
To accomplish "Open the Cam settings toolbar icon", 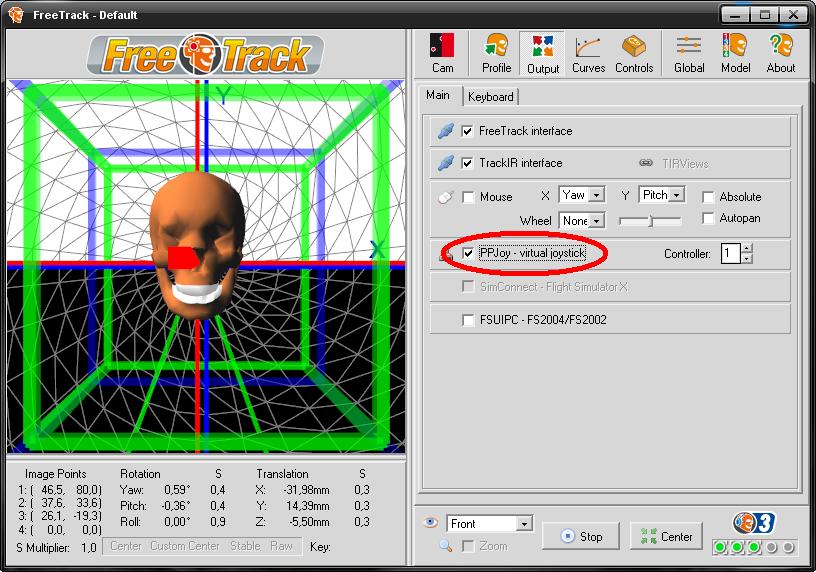I will coord(442,53).
